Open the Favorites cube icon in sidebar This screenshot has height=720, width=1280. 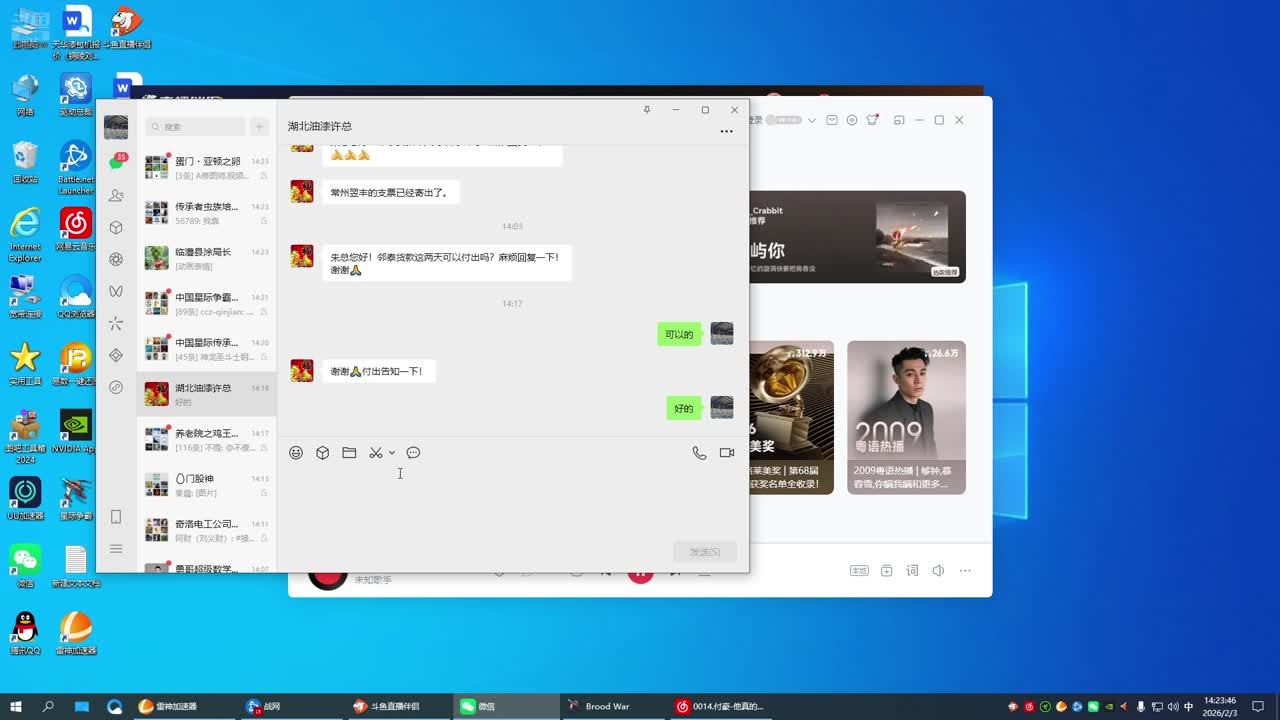(116, 228)
